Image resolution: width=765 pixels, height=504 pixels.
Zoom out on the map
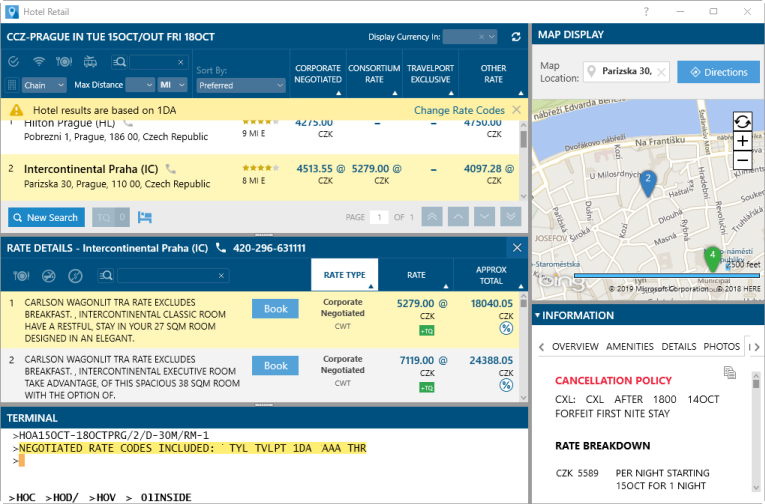(742, 160)
